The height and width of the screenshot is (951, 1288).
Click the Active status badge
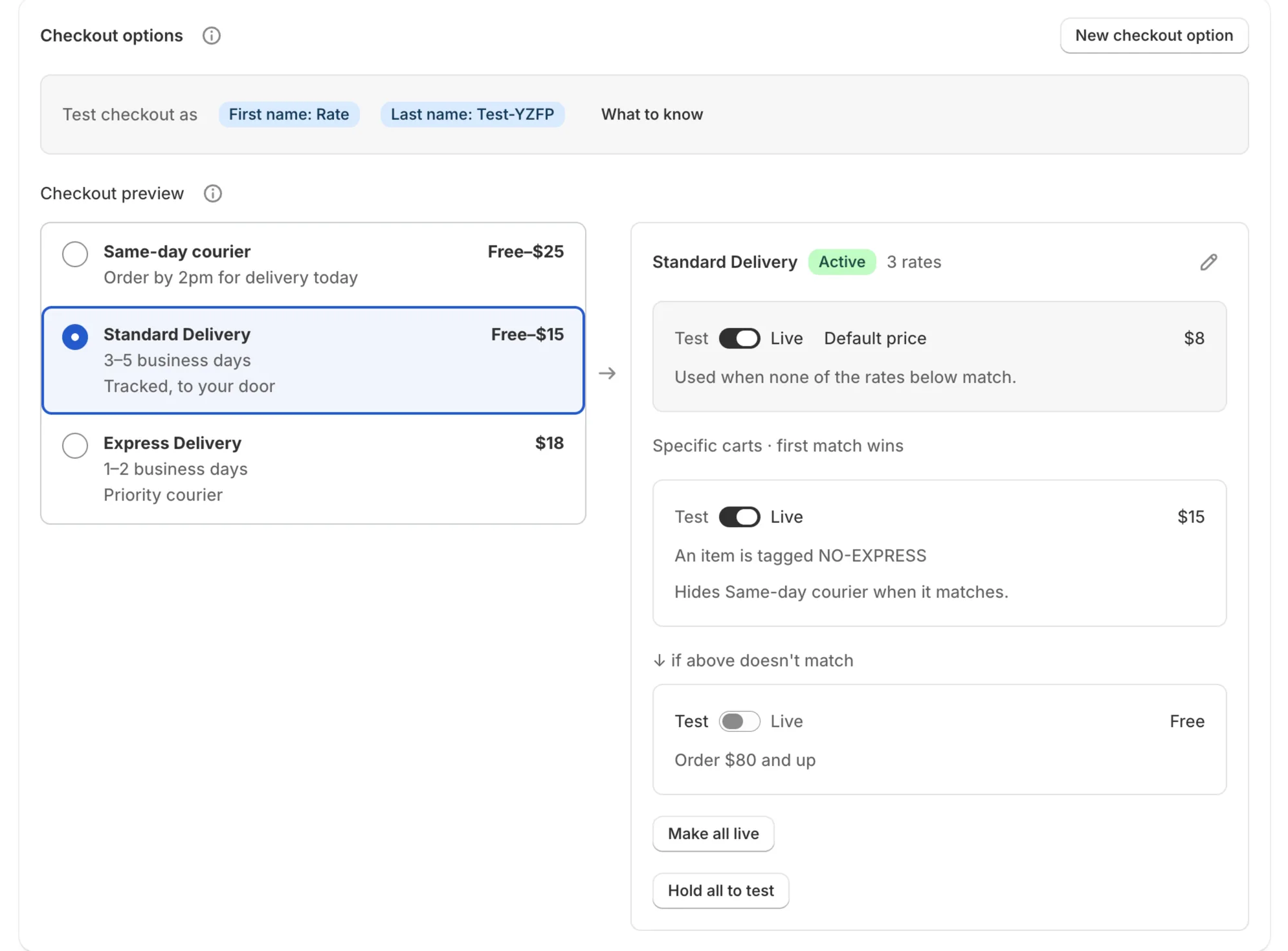click(x=842, y=262)
